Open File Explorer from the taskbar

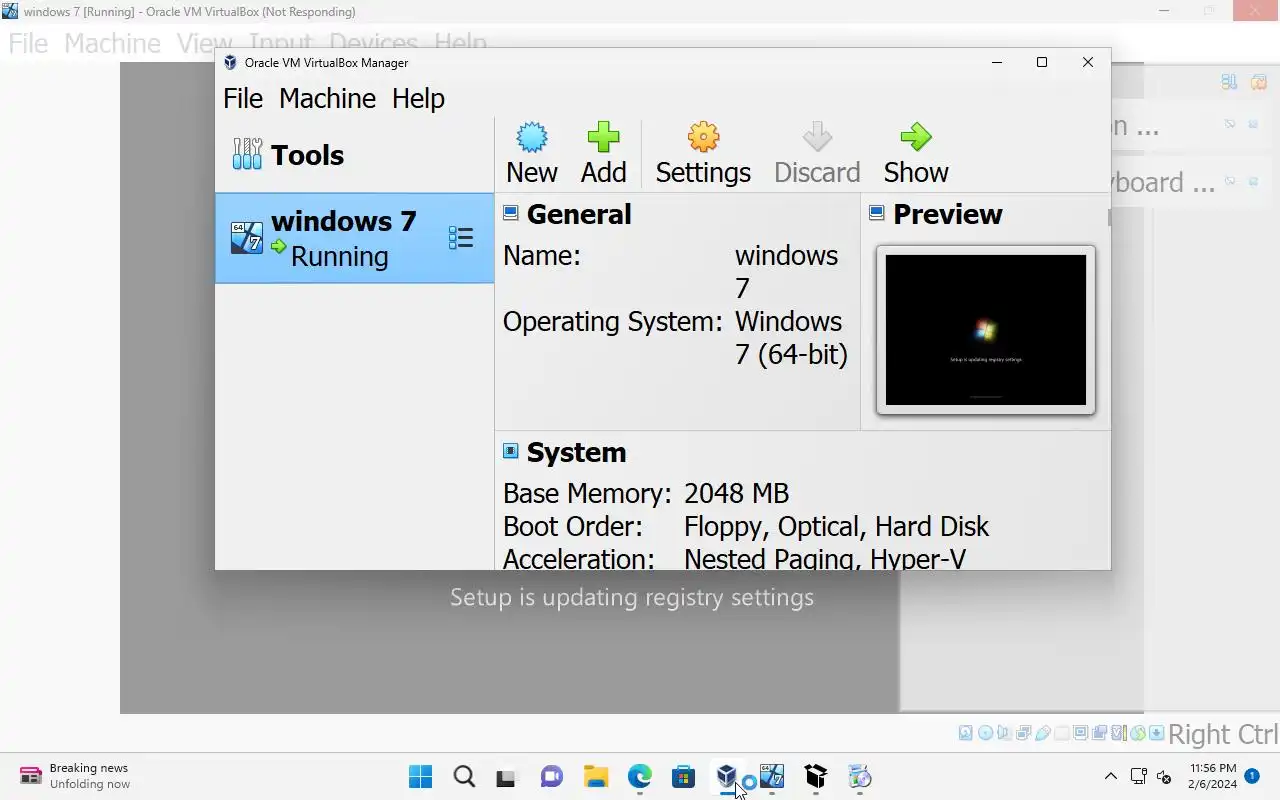point(595,776)
